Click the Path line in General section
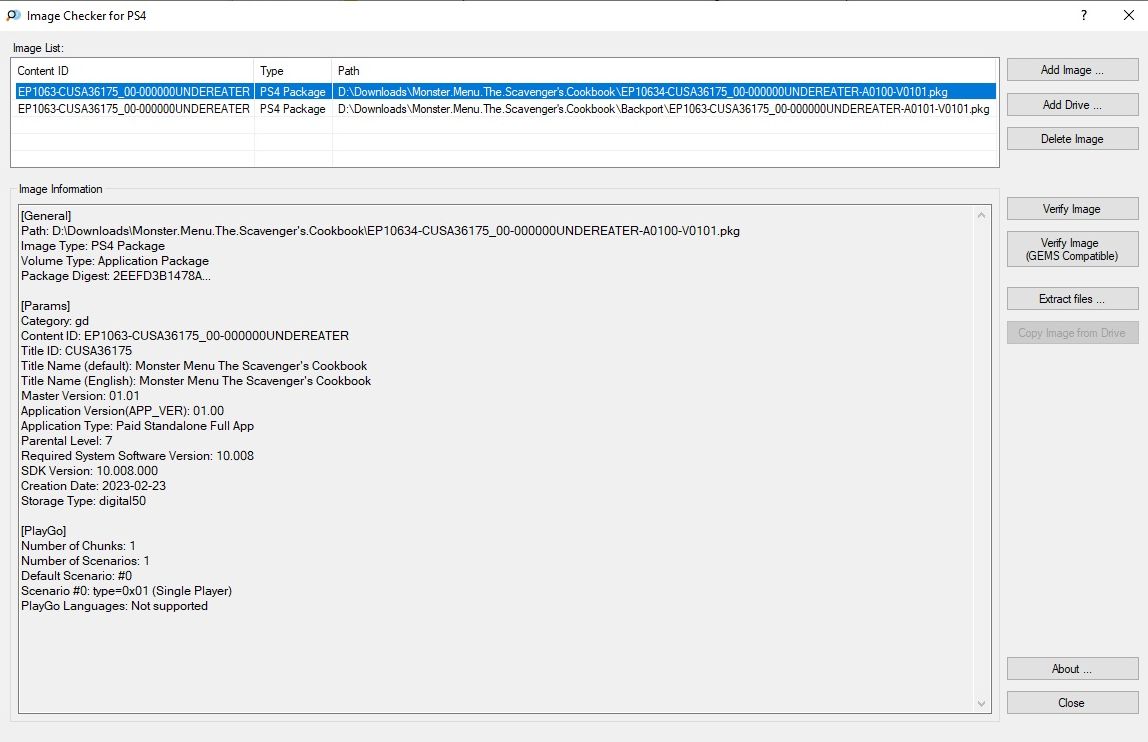The image size is (1148, 742). coord(380,231)
